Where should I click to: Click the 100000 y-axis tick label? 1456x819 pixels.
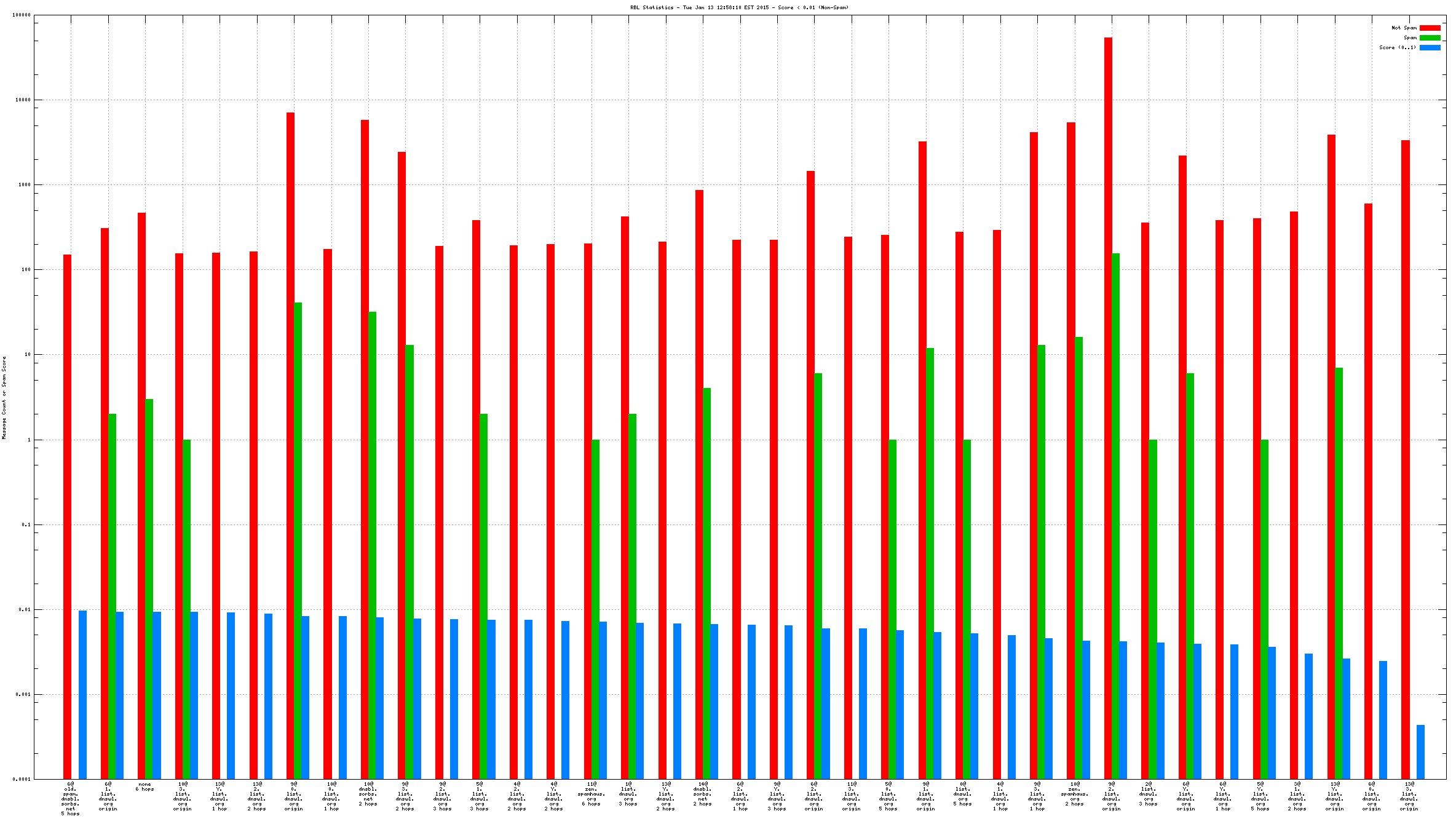tap(22, 15)
